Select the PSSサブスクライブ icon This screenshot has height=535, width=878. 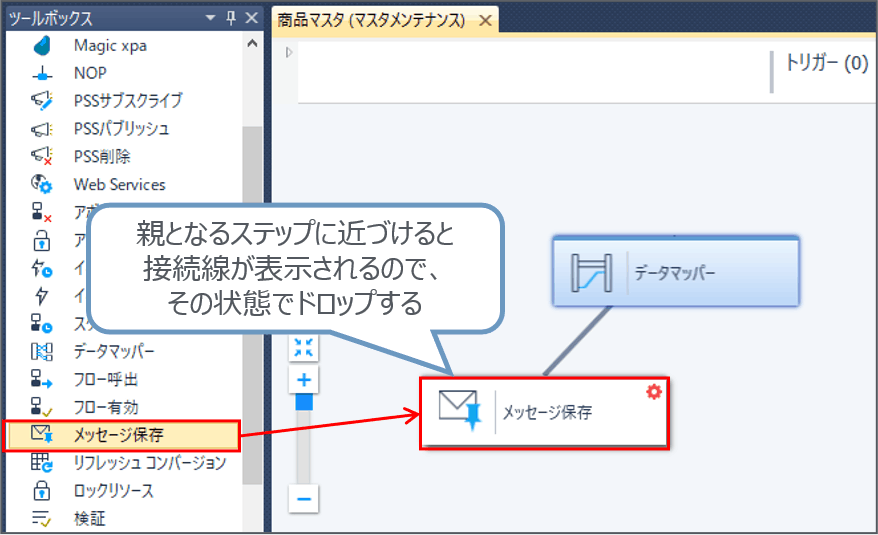point(42,101)
